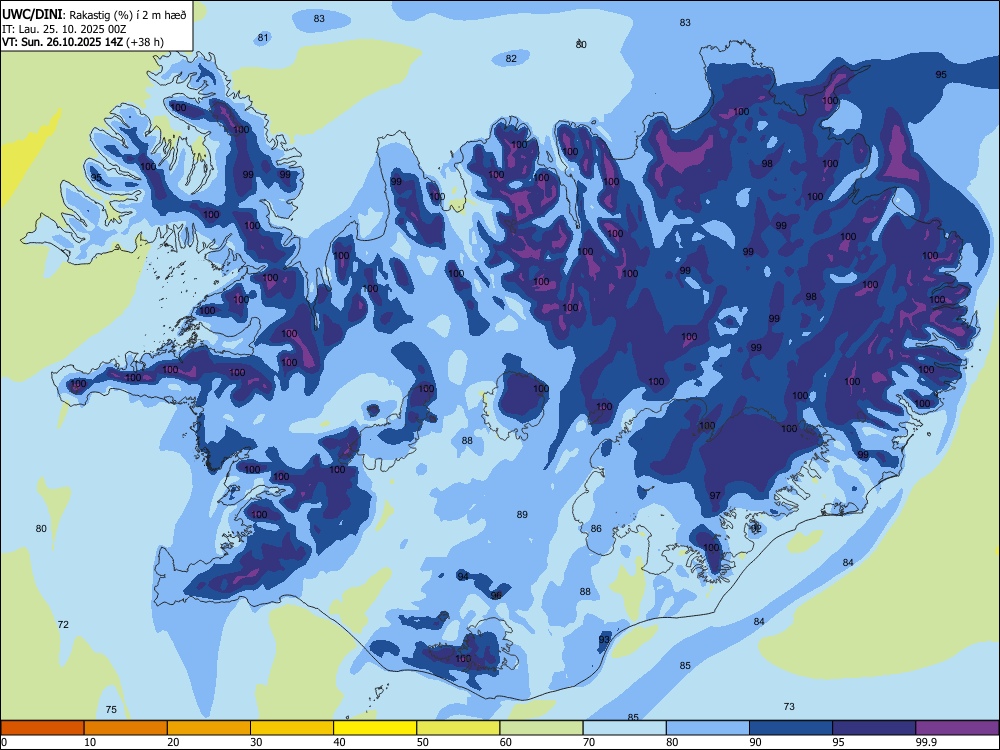Select the purple above-99.9 legend swatch
Viewport: 1000px width, 750px height.
[957, 728]
